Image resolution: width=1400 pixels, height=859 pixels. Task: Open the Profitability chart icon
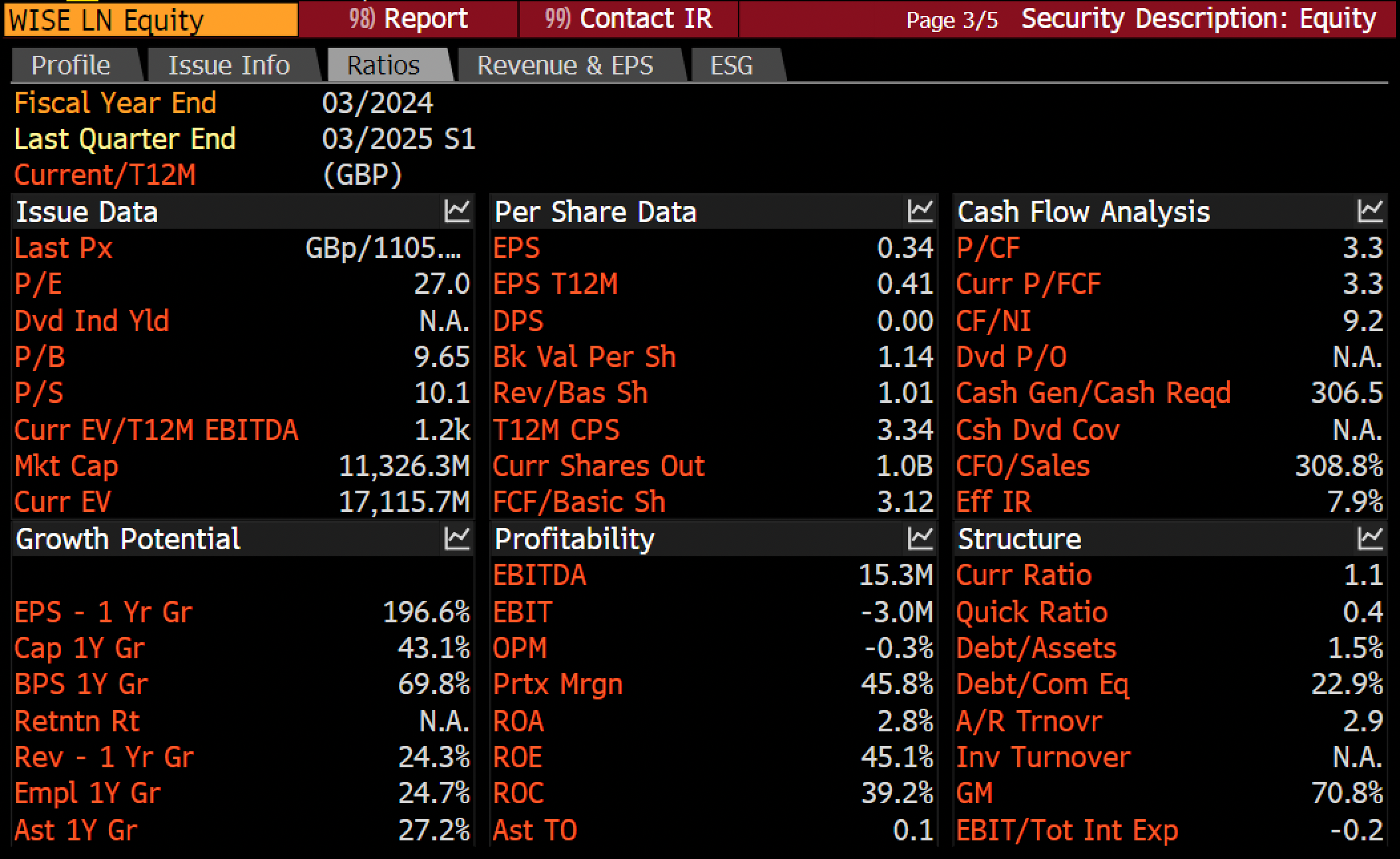[921, 539]
